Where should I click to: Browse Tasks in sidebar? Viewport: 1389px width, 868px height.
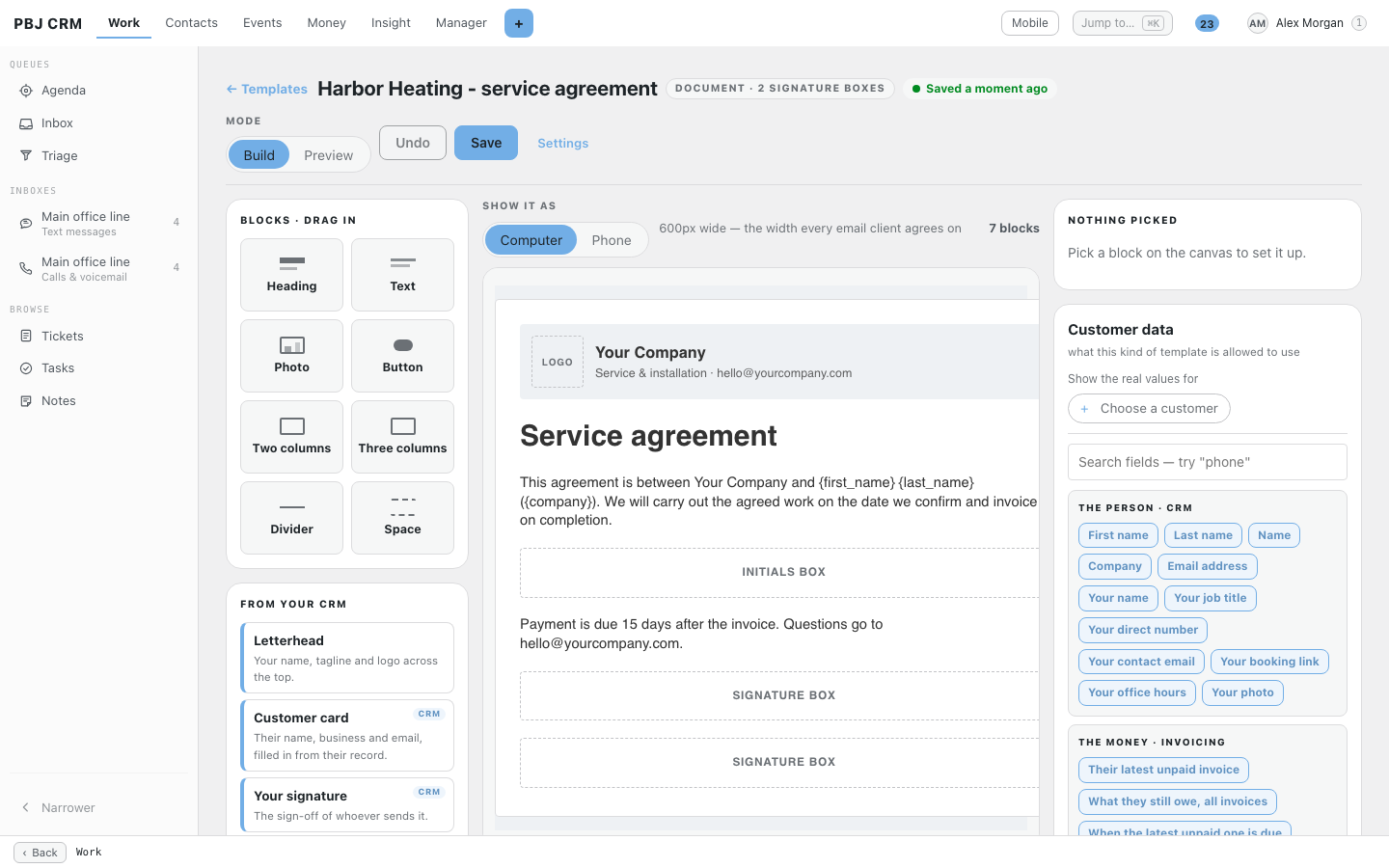98,368
